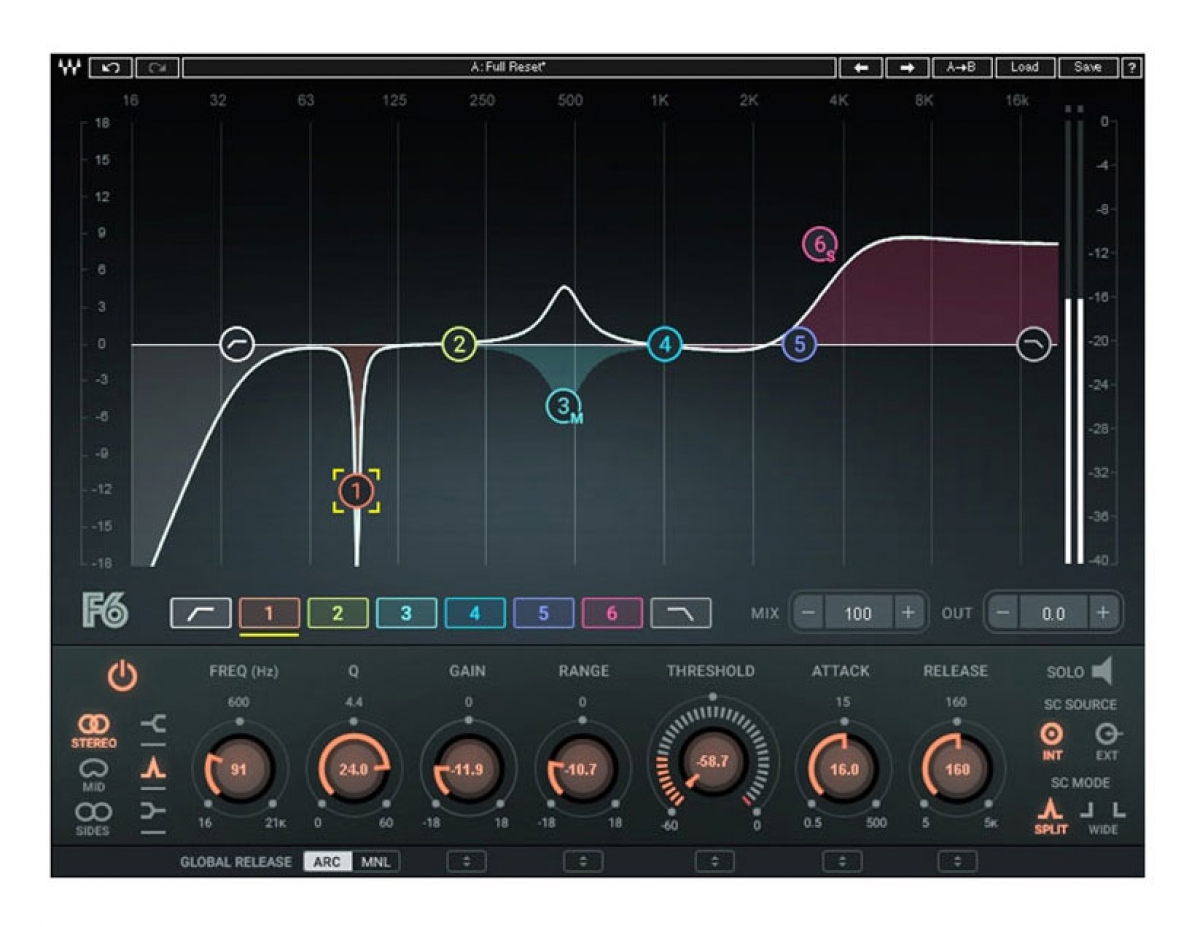Click the FREQ knob showing 91
1200x927 pixels.
click(x=238, y=770)
